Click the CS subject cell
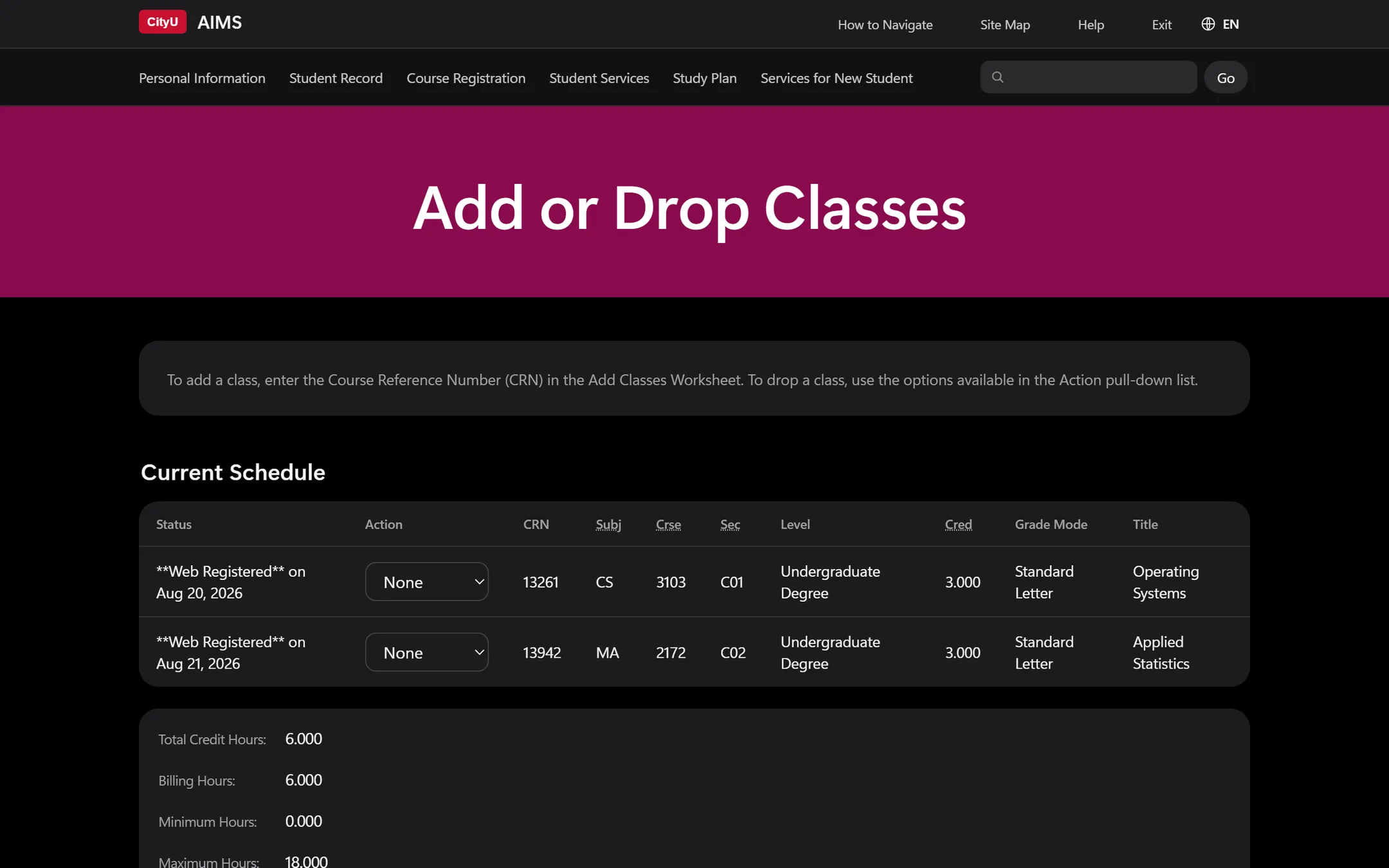 coord(604,583)
